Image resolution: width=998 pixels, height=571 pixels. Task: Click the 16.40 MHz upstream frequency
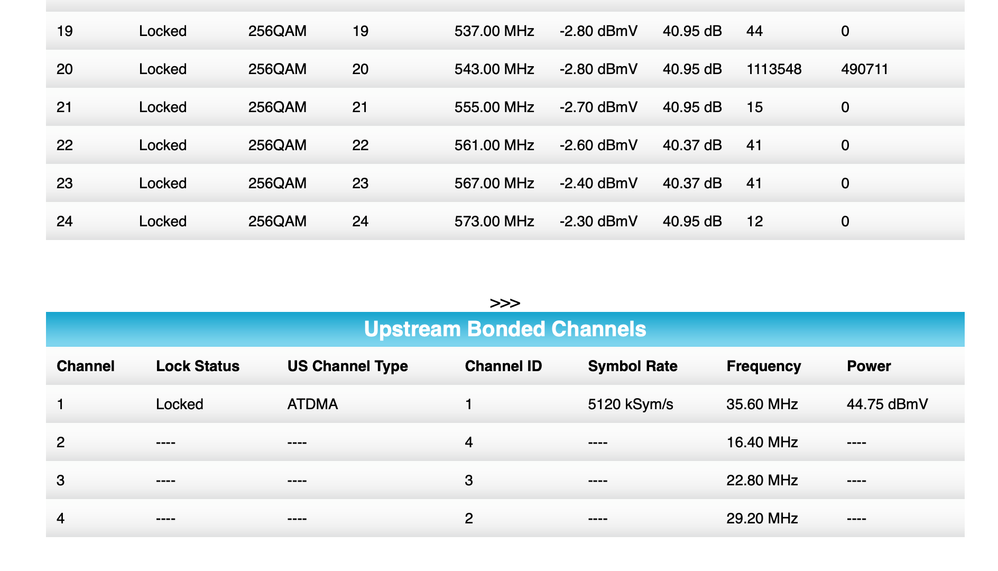coord(761,442)
